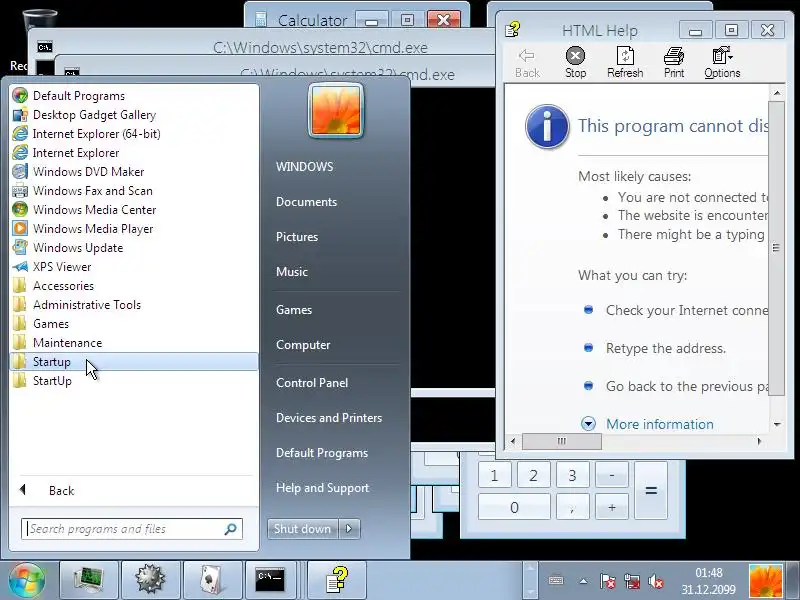
Task: Open the computer monitor app on taskbar
Action: click(89, 581)
